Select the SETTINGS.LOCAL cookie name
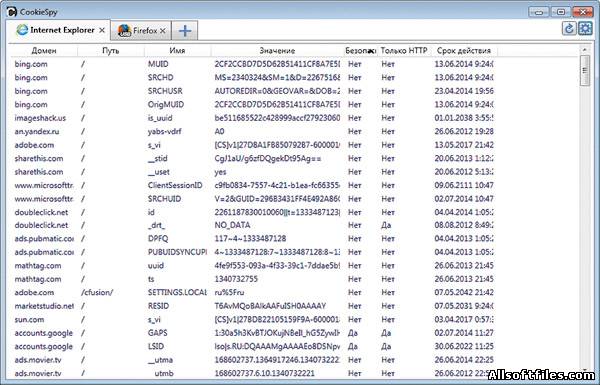 coord(177,292)
